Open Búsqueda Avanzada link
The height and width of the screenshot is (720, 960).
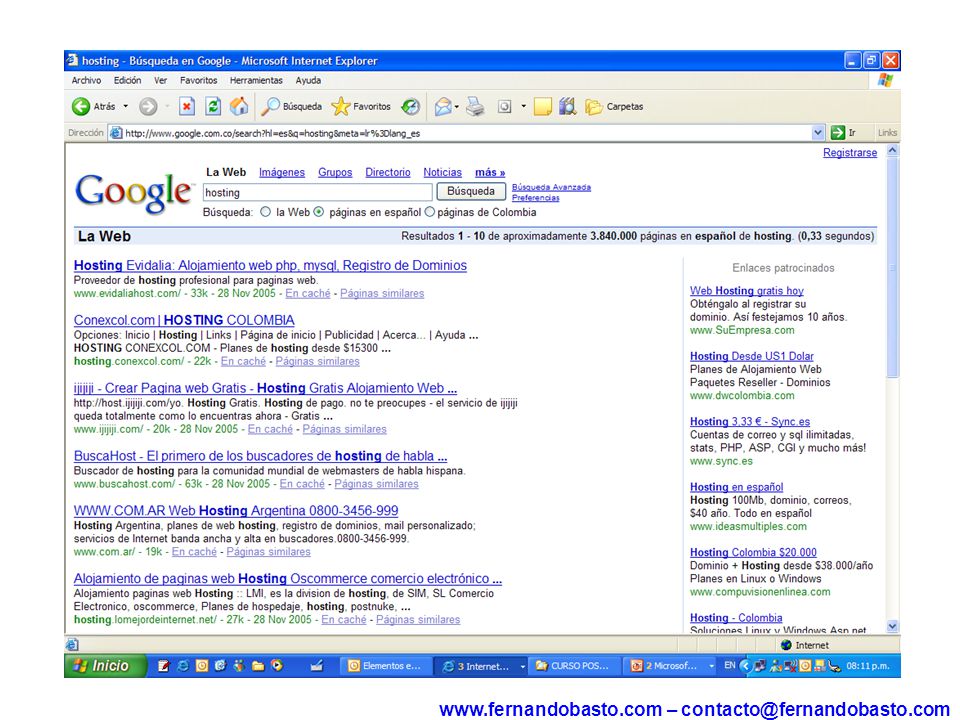551,187
